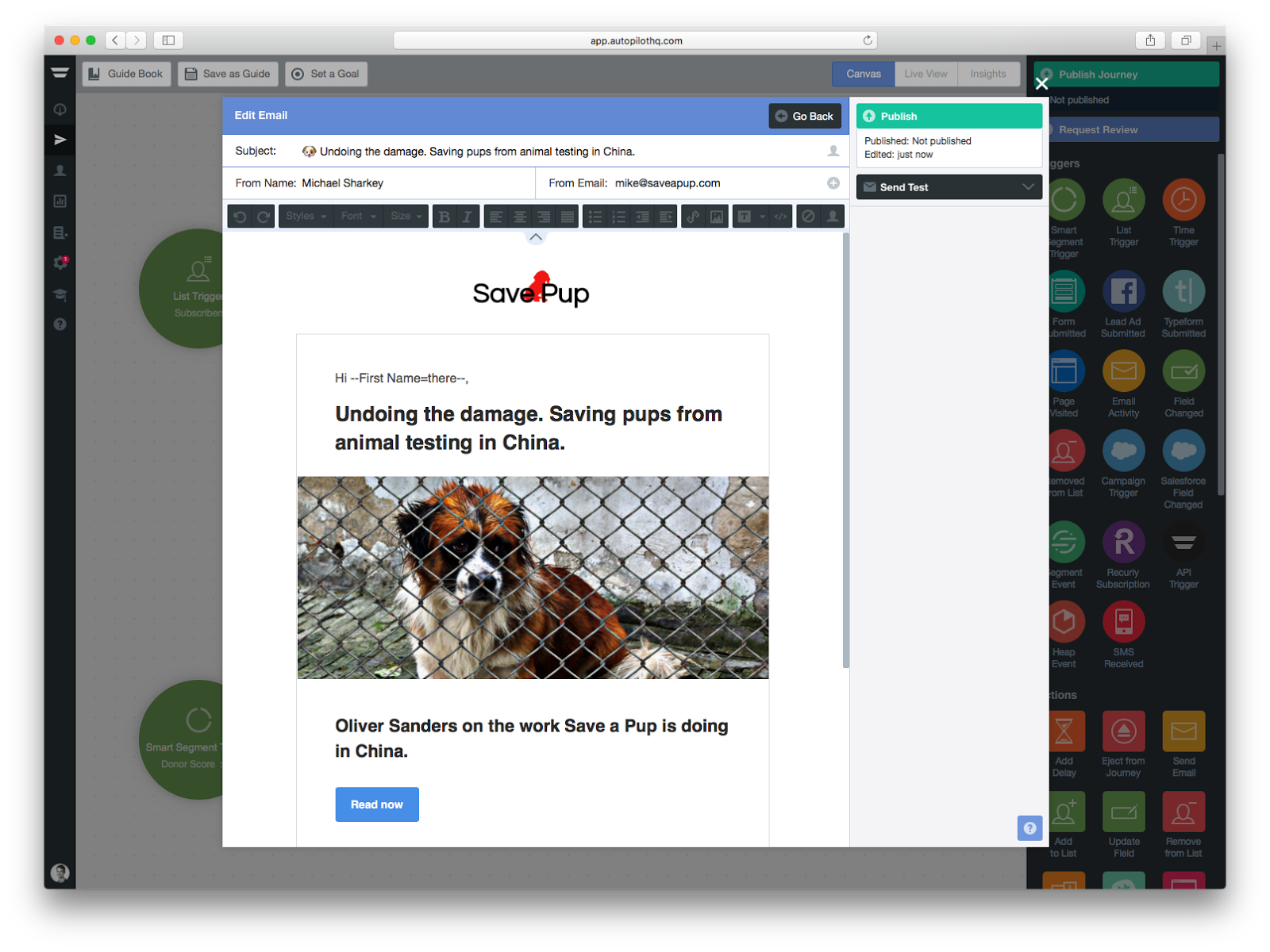This screenshot has width=1270, height=952.
Task: Open the Size dropdown
Action: tap(406, 217)
